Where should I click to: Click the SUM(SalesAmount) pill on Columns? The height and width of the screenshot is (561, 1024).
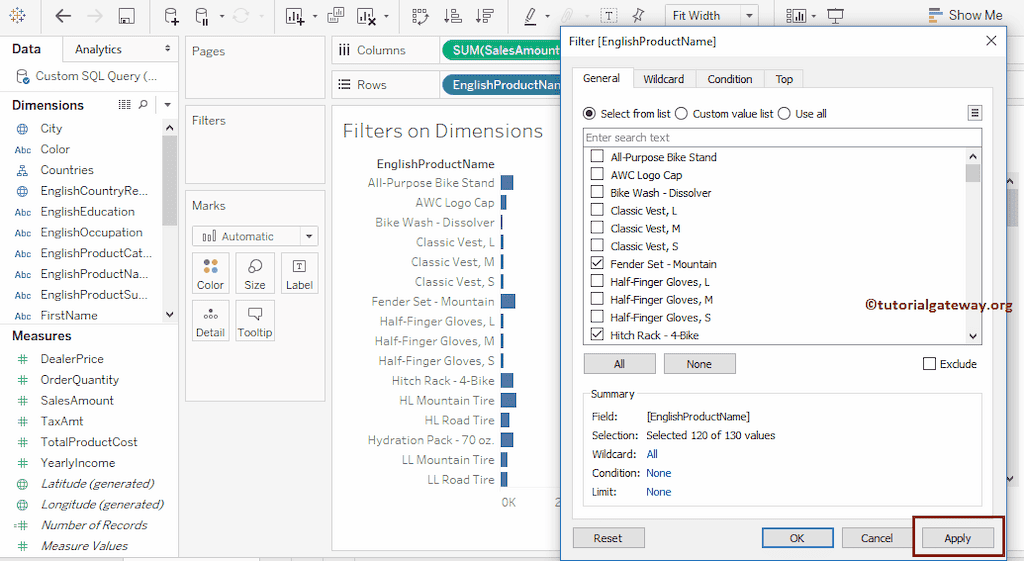[x=502, y=50]
